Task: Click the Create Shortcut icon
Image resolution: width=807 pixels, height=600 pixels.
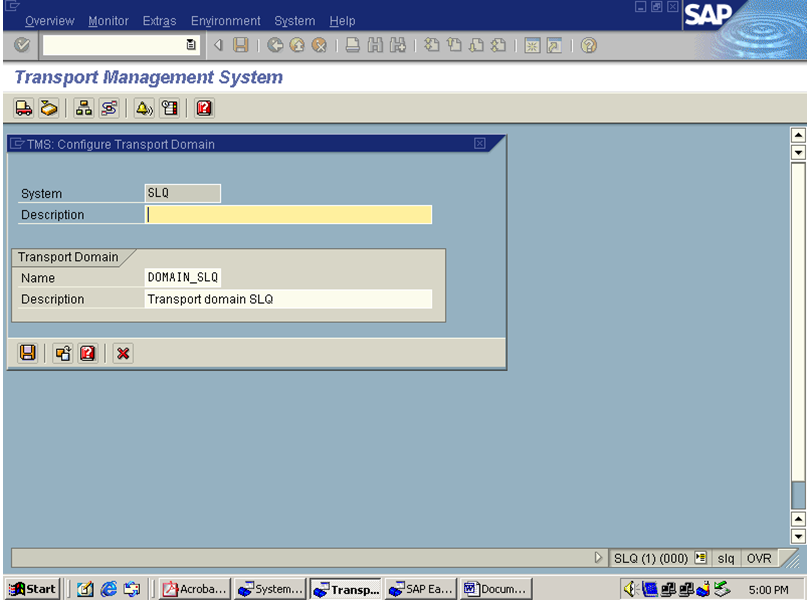Action: pyautogui.click(x=554, y=45)
